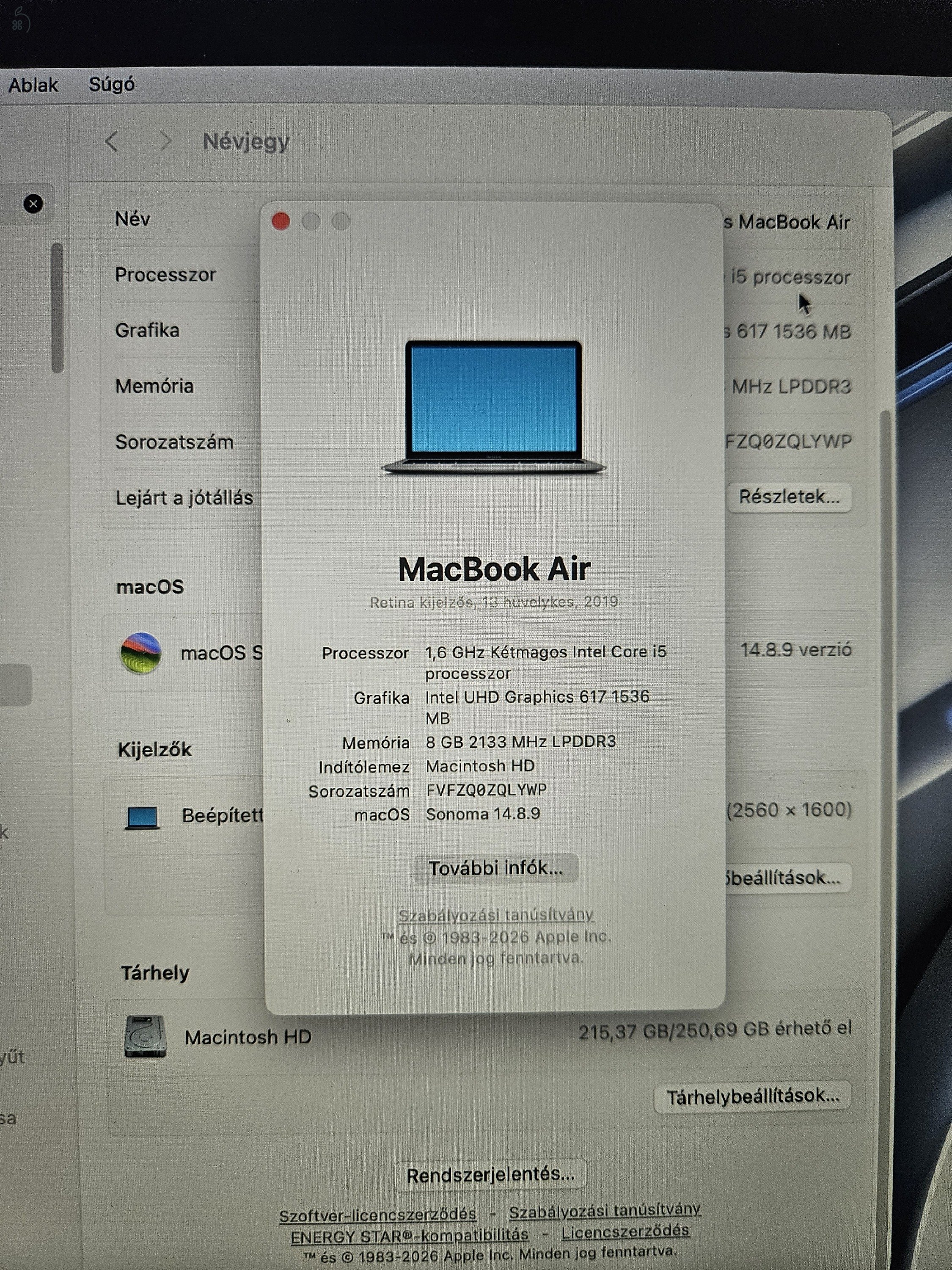Open the Licencszerződés link
Viewport: 952px width, 1270px height.
point(625,1232)
